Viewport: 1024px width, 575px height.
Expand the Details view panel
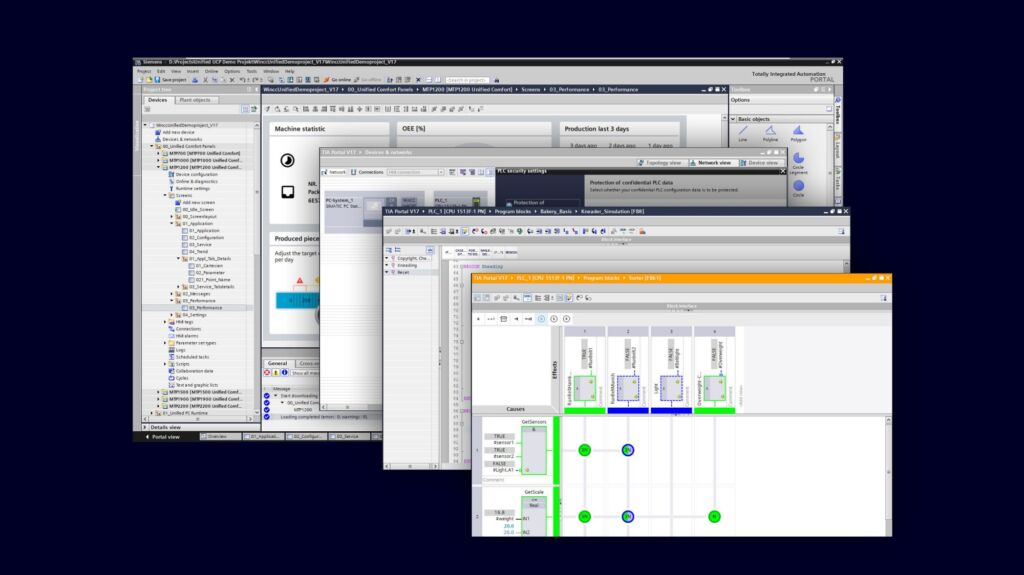[145, 427]
